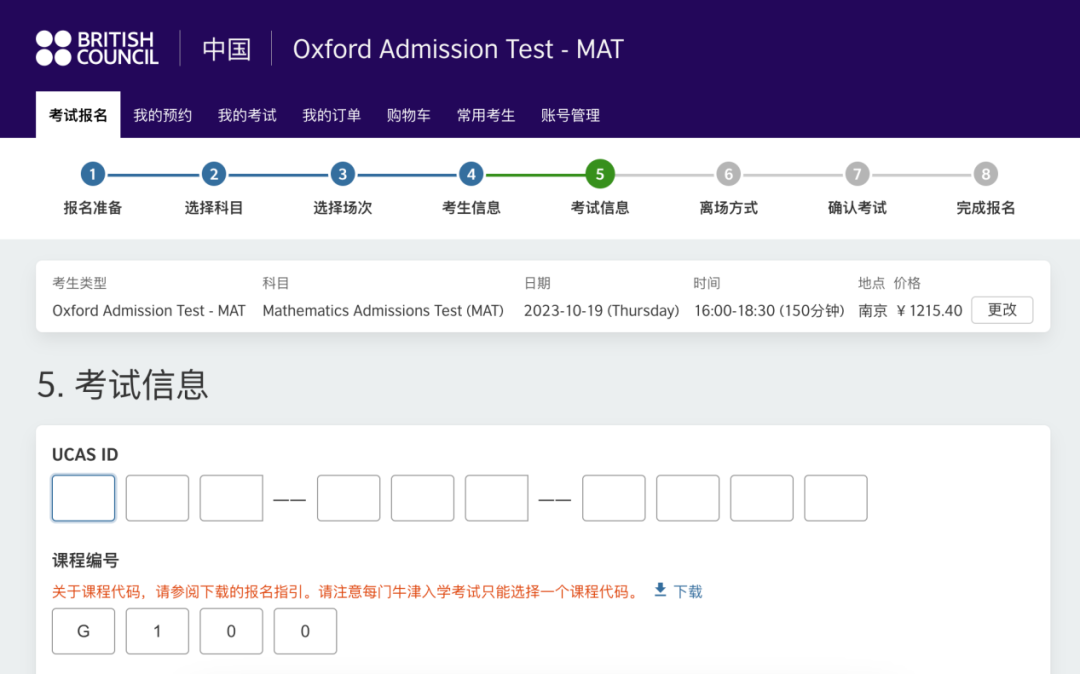
Task: Click the UCAS ID label
Action: click(x=85, y=454)
